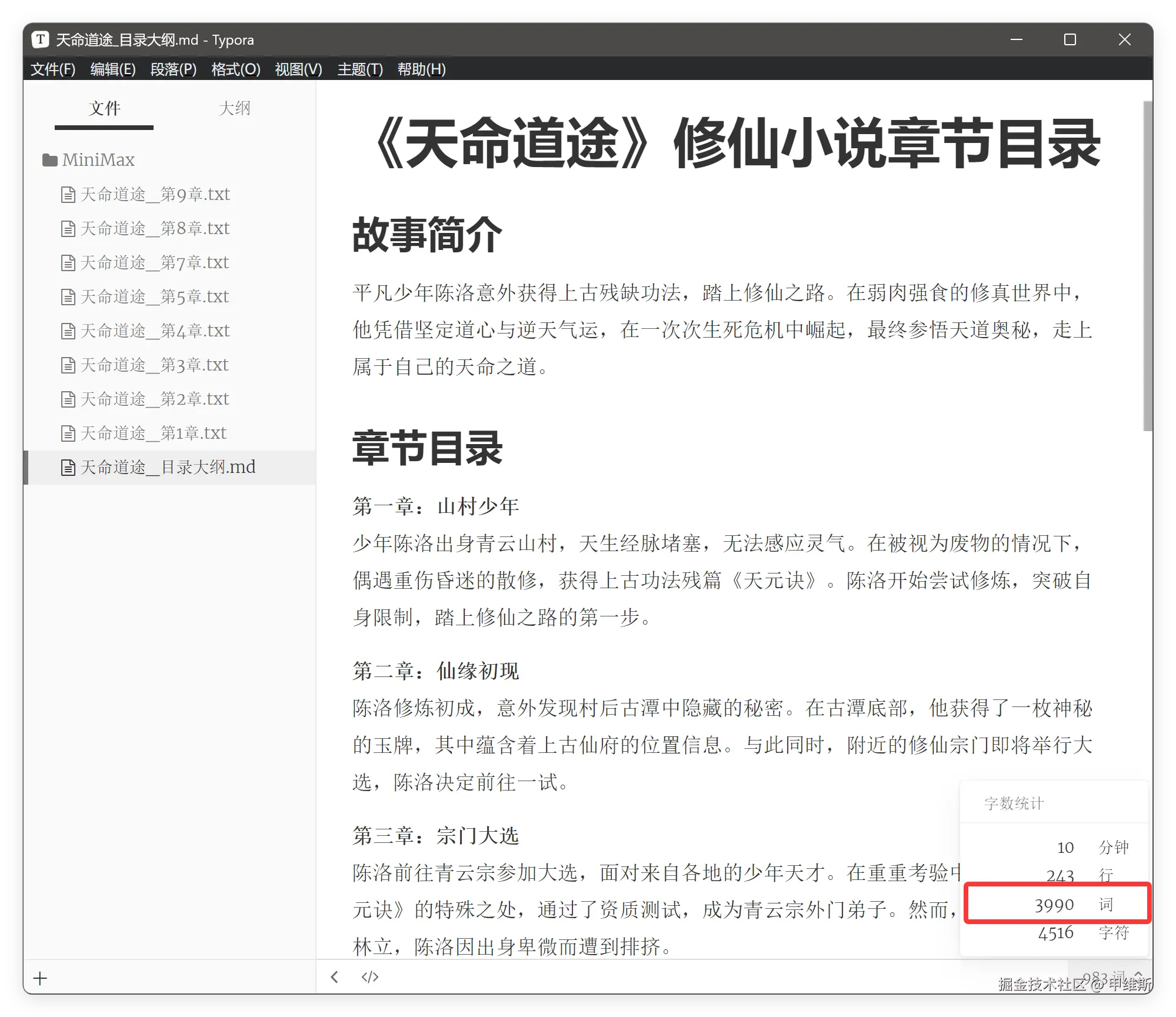Collapse the sidebar with back arrow icon
Viewport: 1176px width, 1017px height.
(x=335, y=977)
